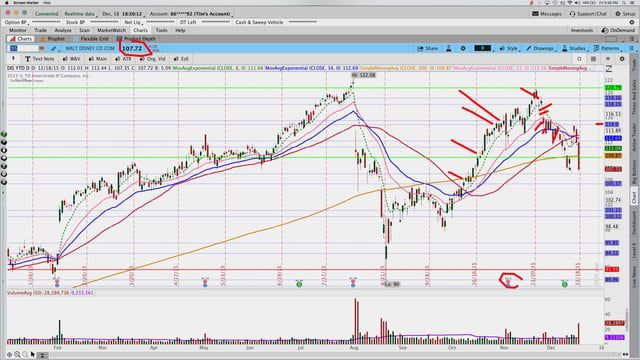Expand the Net Liq dropdown

[x=133, y=22]
